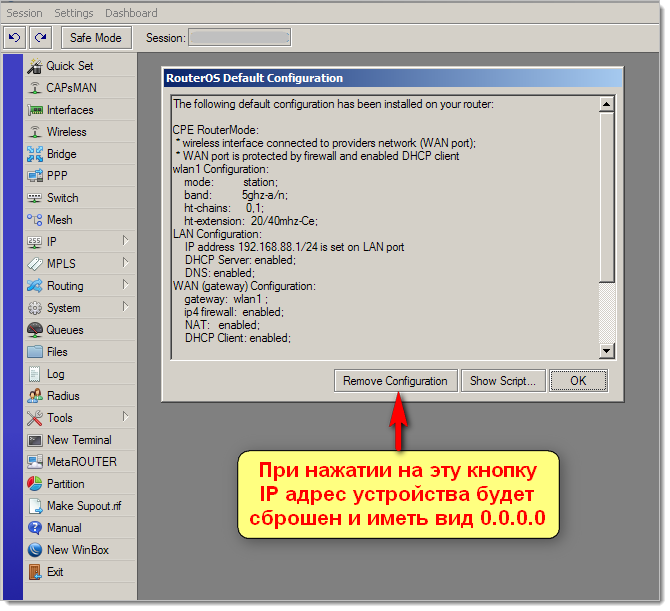Click the undo arrow icon

tap(15, 38)
